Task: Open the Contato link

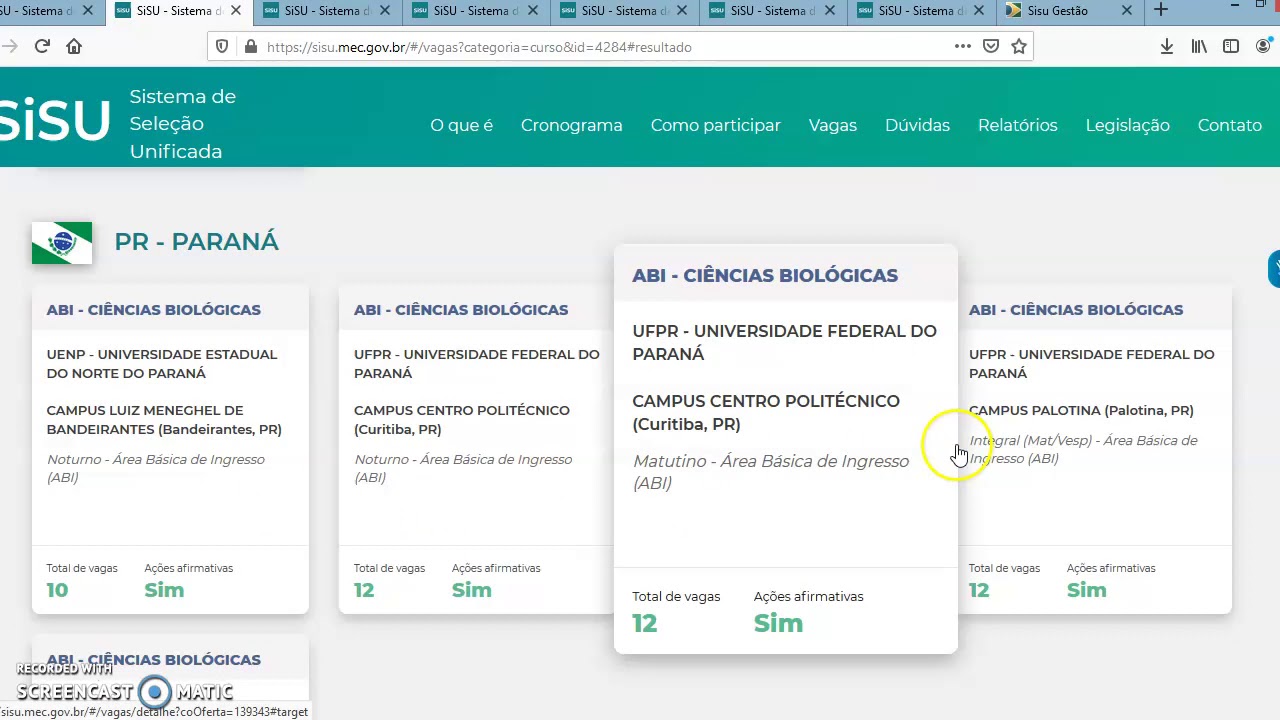Action: point(1229,125)
